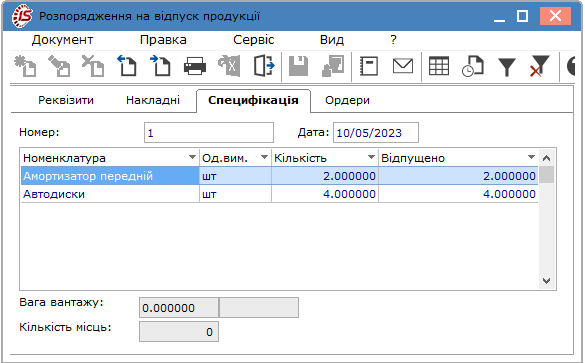The image size is (585, 363).
Task: Open the ? help menu
Action: 393,40
